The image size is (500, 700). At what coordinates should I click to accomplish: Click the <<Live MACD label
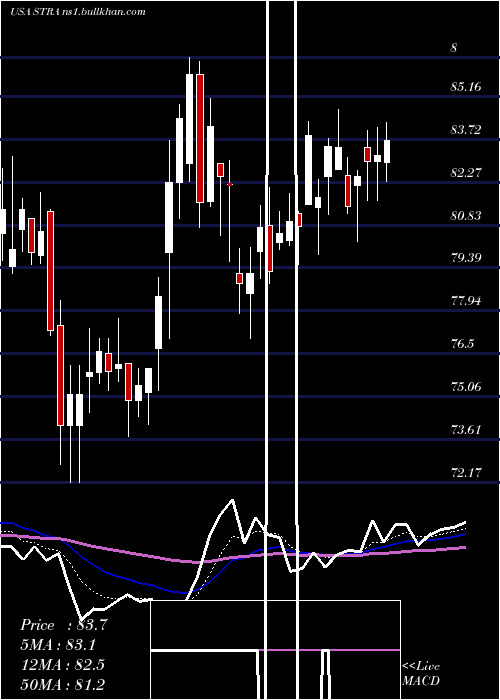coord(421,674)
